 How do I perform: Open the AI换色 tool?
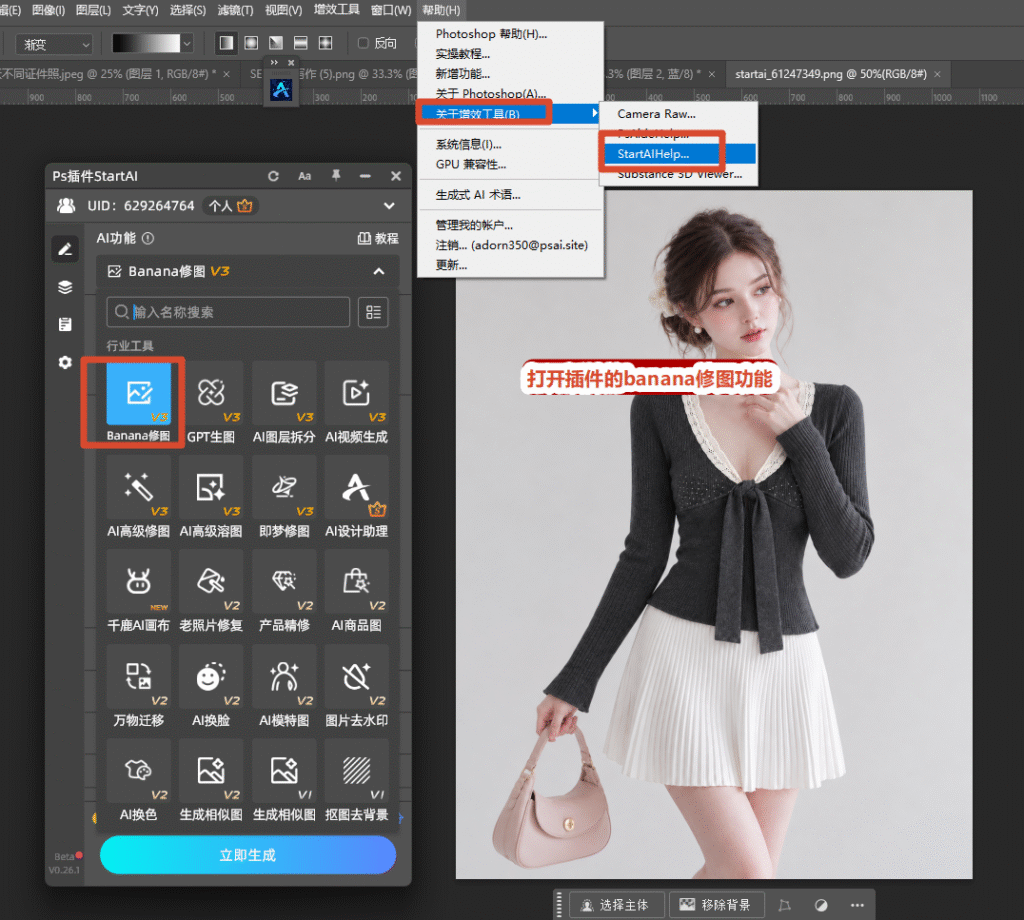click(x=138, y=771)
